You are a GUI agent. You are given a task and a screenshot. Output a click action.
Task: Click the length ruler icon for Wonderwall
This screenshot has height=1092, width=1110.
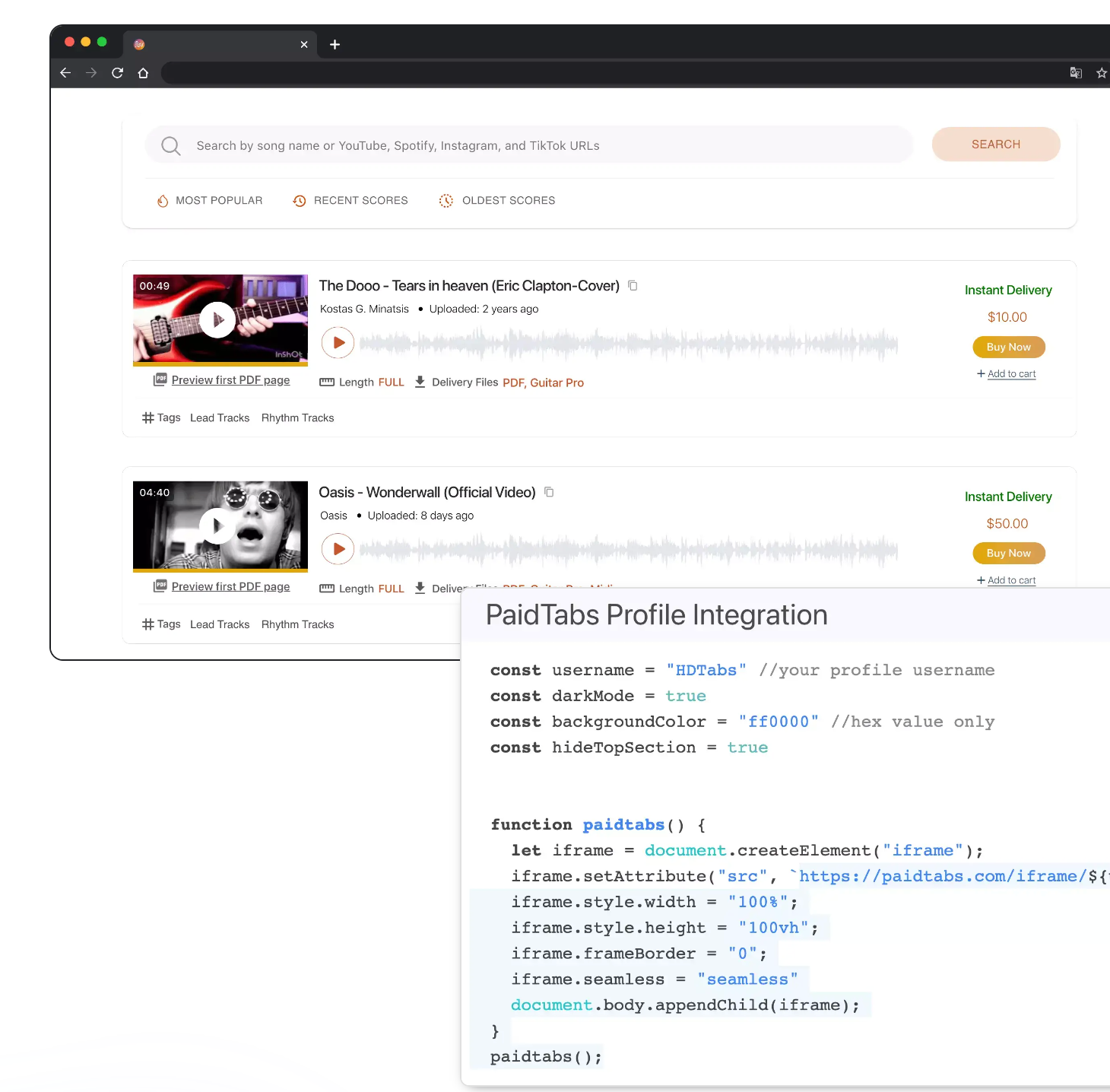[327, 589]
